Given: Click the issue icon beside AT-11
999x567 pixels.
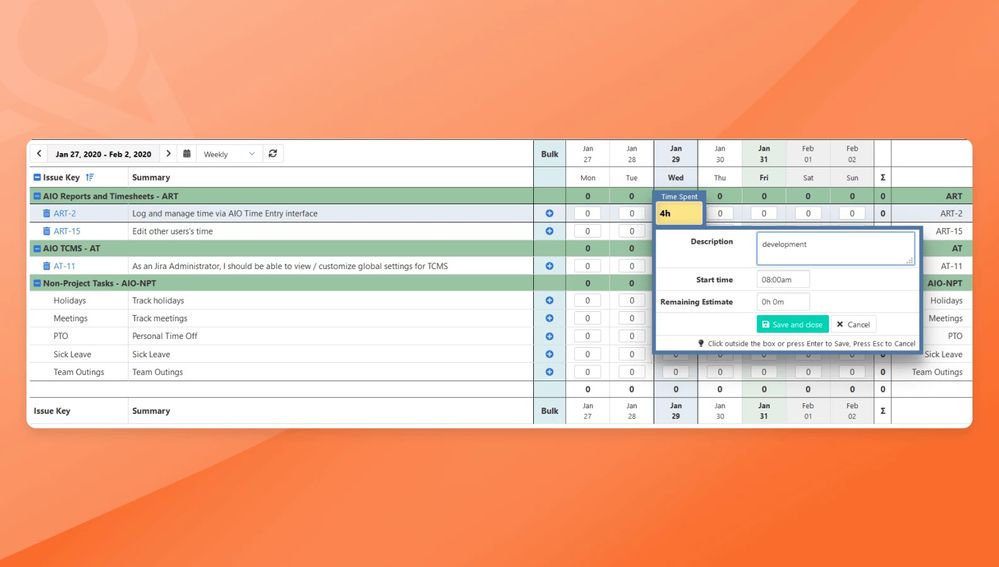Looking at the screenshot, I should [47, 266].
